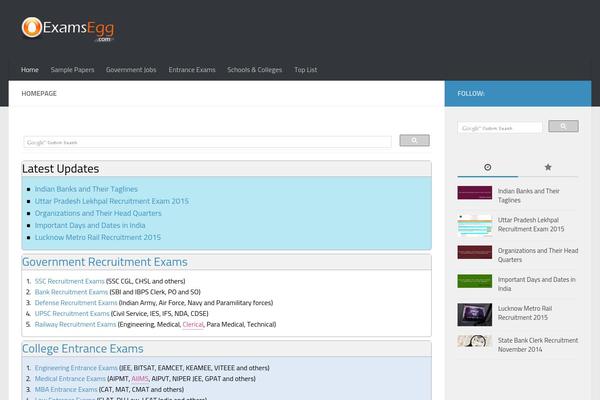The height and width of the screenshot is (400, 600).
Task: Open sidebar Indian Banks and Their Taglines title
Action: 528,196
